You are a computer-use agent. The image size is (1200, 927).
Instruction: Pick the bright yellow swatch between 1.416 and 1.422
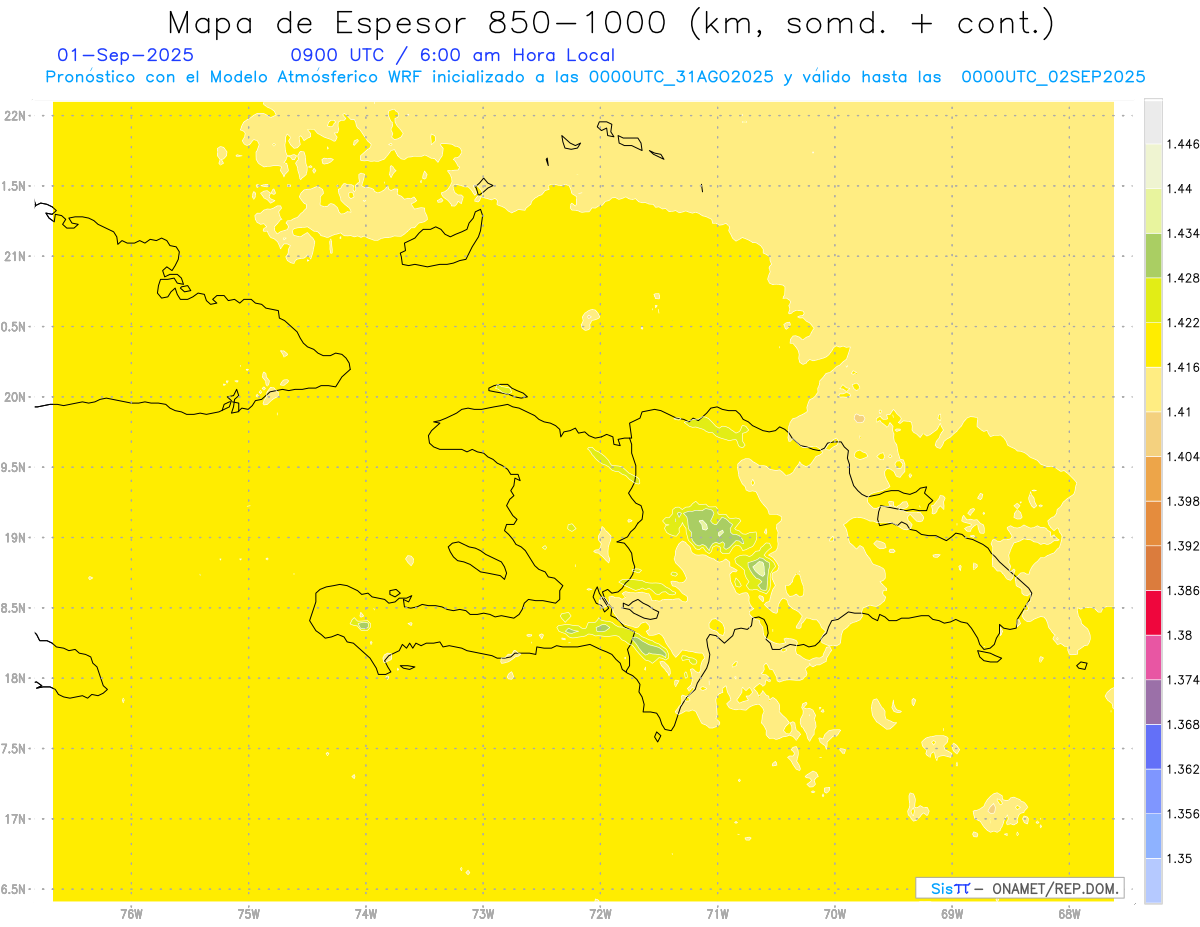(x=1153, y=344)
